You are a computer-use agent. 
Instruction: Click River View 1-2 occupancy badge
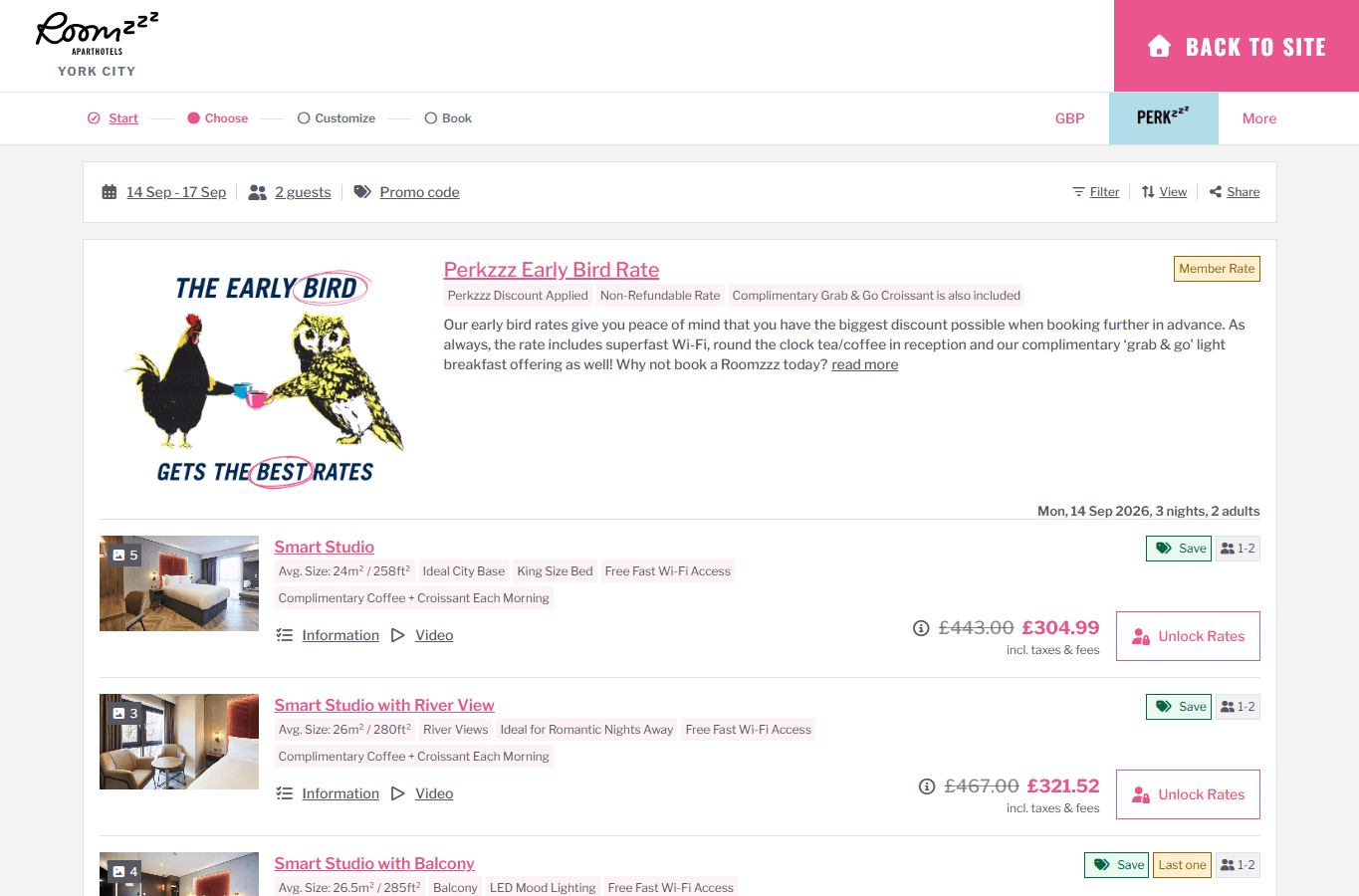point(1238,707)
